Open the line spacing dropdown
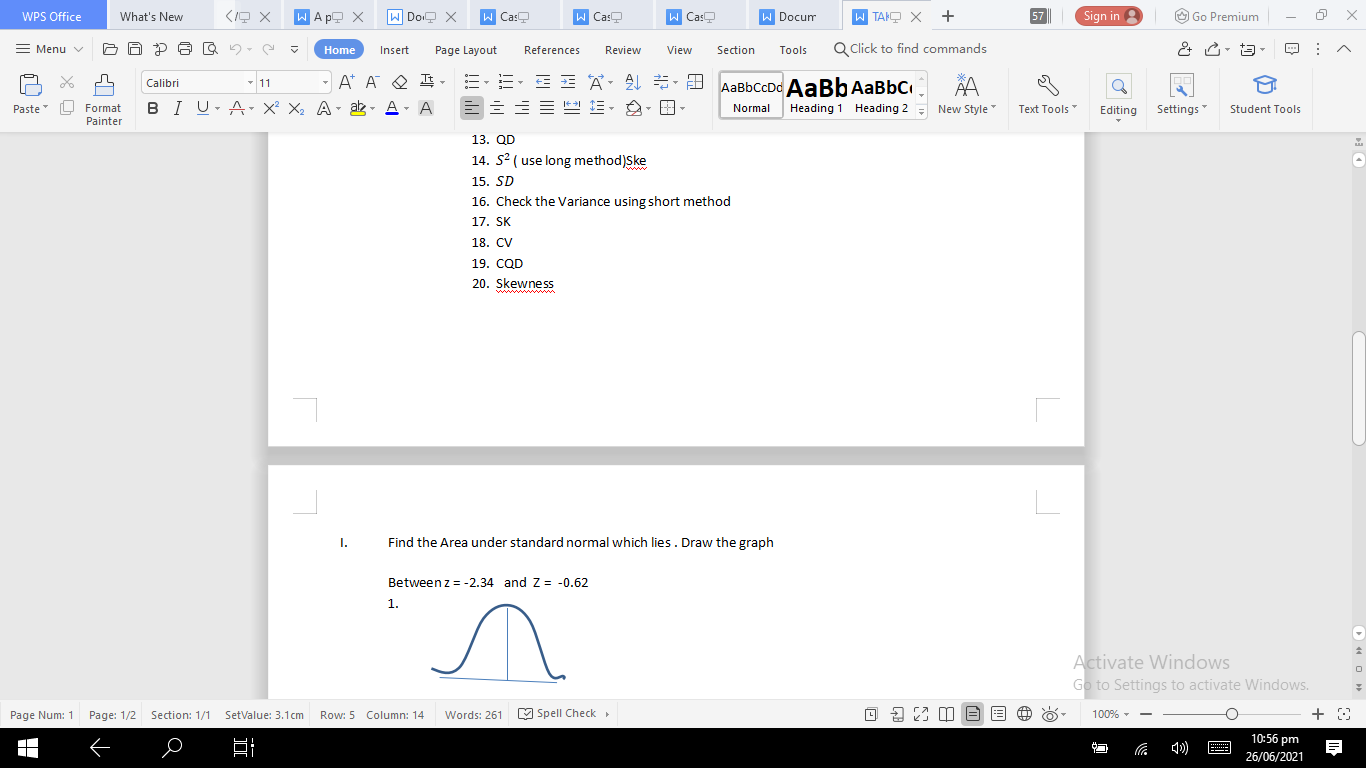This screenshot has height=768, width=1366. [x=601, y=109]
